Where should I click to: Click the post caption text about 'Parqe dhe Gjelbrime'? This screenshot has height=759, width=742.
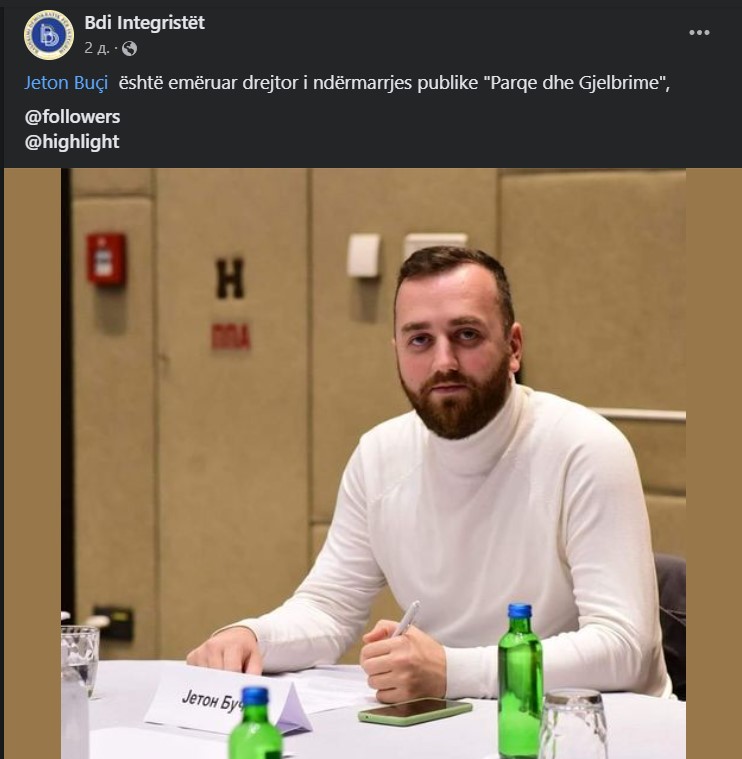[x=394, y=83]
